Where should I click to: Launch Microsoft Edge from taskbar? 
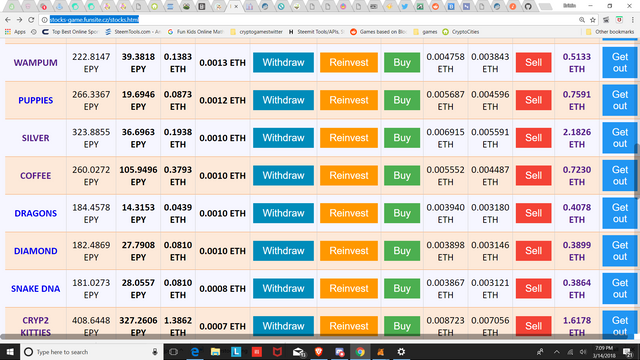pos(195,352)
